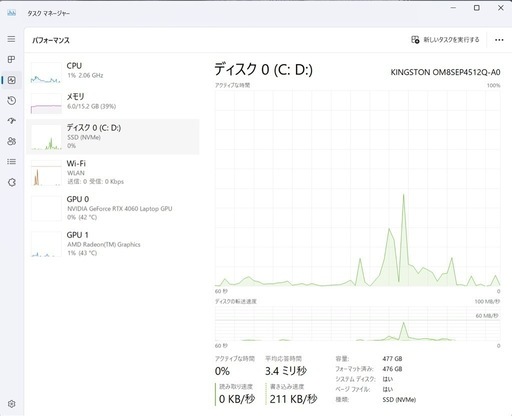Select the ディスク 0 (C: D:) entry
Screen dimensions: 512x416
pyautogui.click(x=113, y=137)
